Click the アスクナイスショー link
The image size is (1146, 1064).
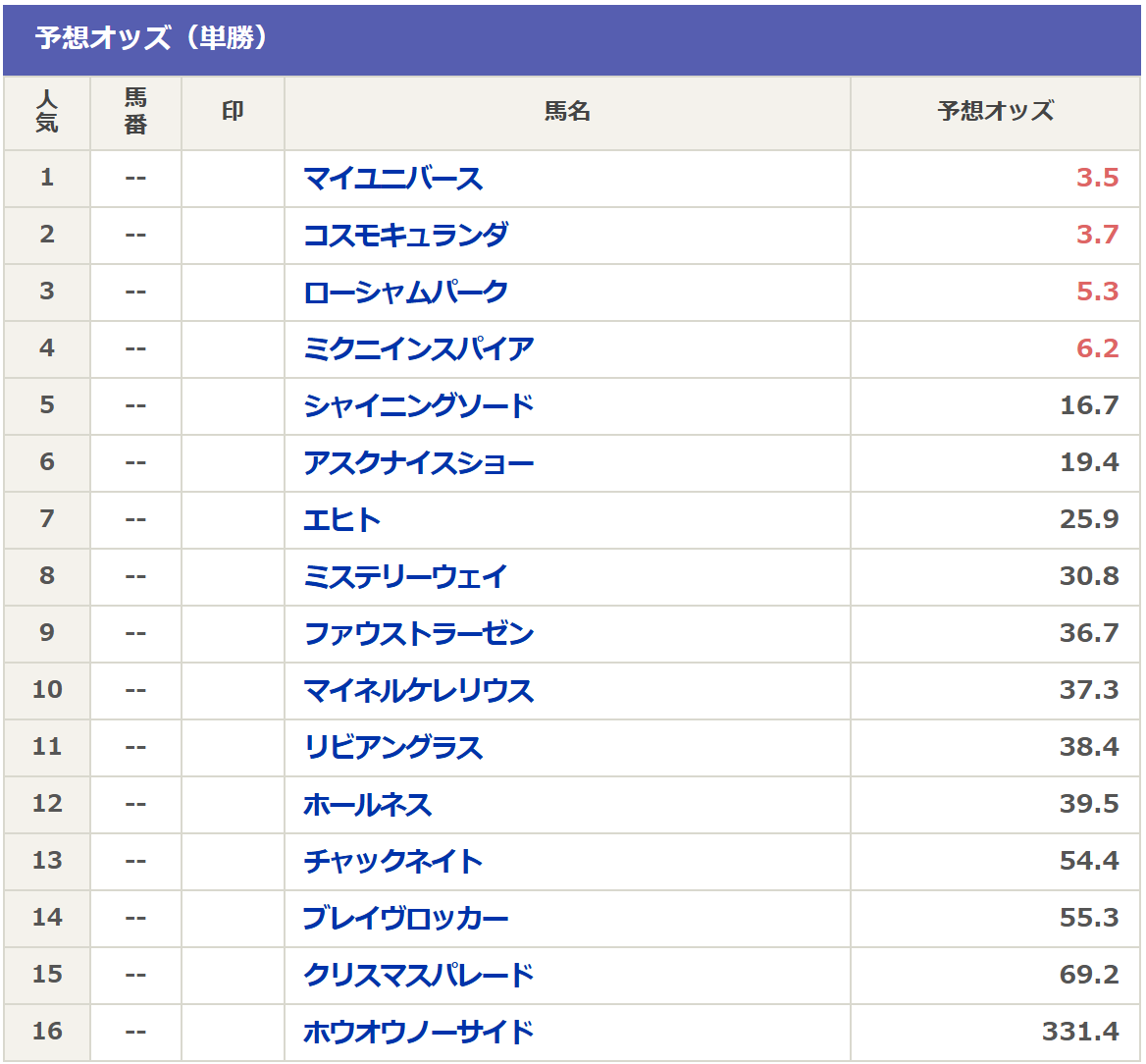click(x=418, y=463)
